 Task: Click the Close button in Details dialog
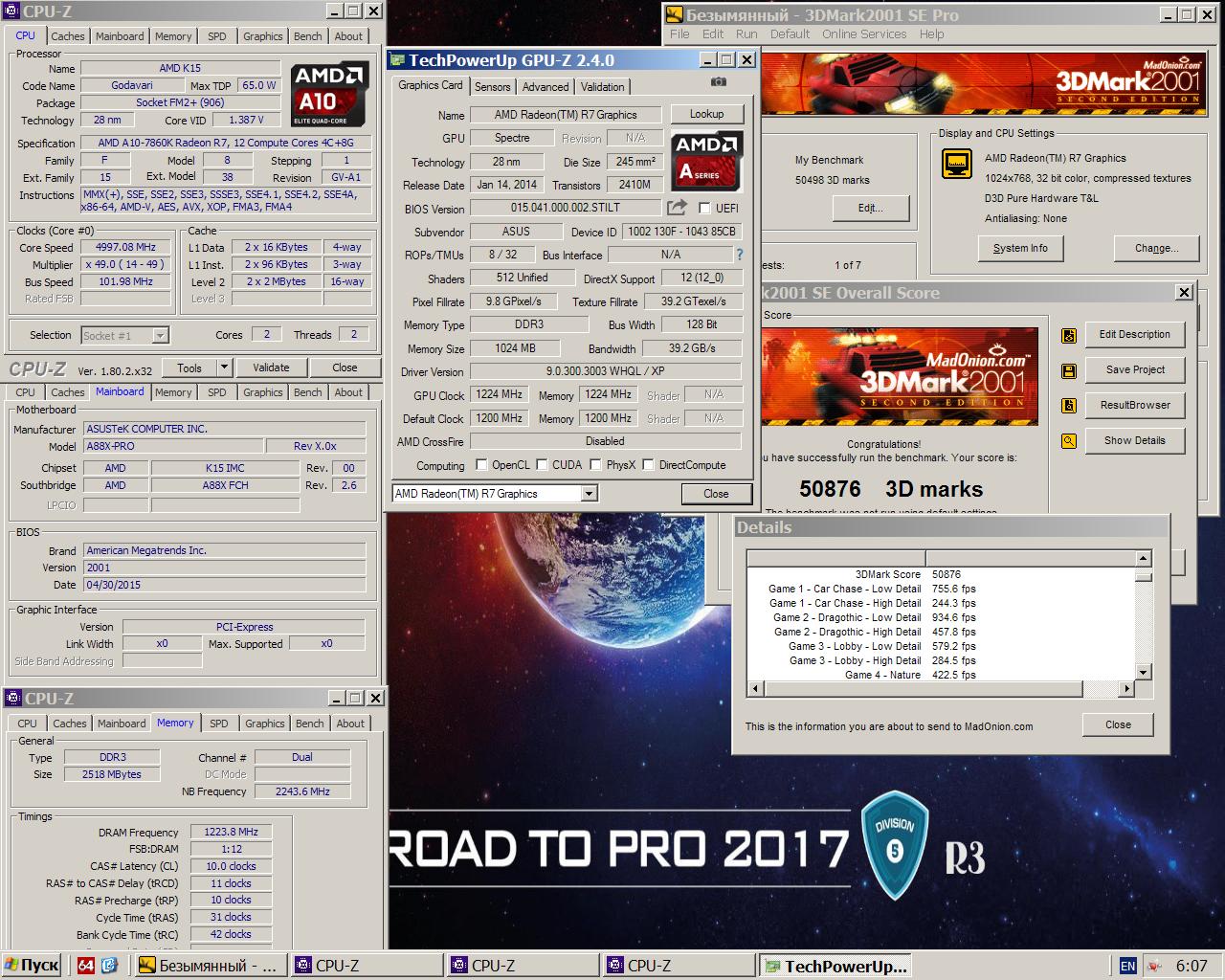[1118, 724]
